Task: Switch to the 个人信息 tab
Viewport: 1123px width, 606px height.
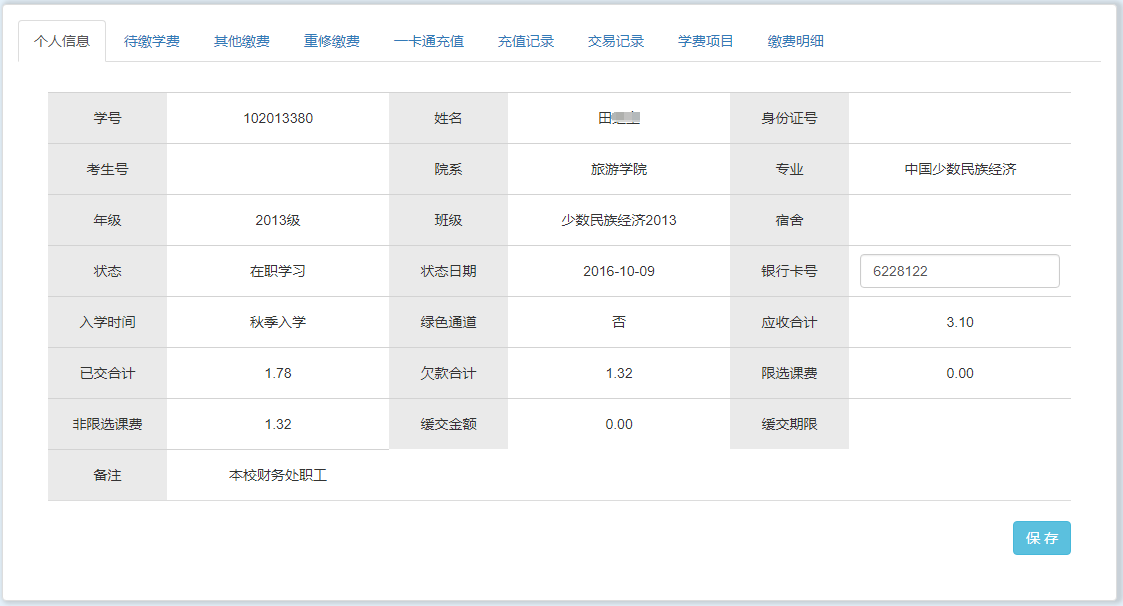Action: click(62, 41)
